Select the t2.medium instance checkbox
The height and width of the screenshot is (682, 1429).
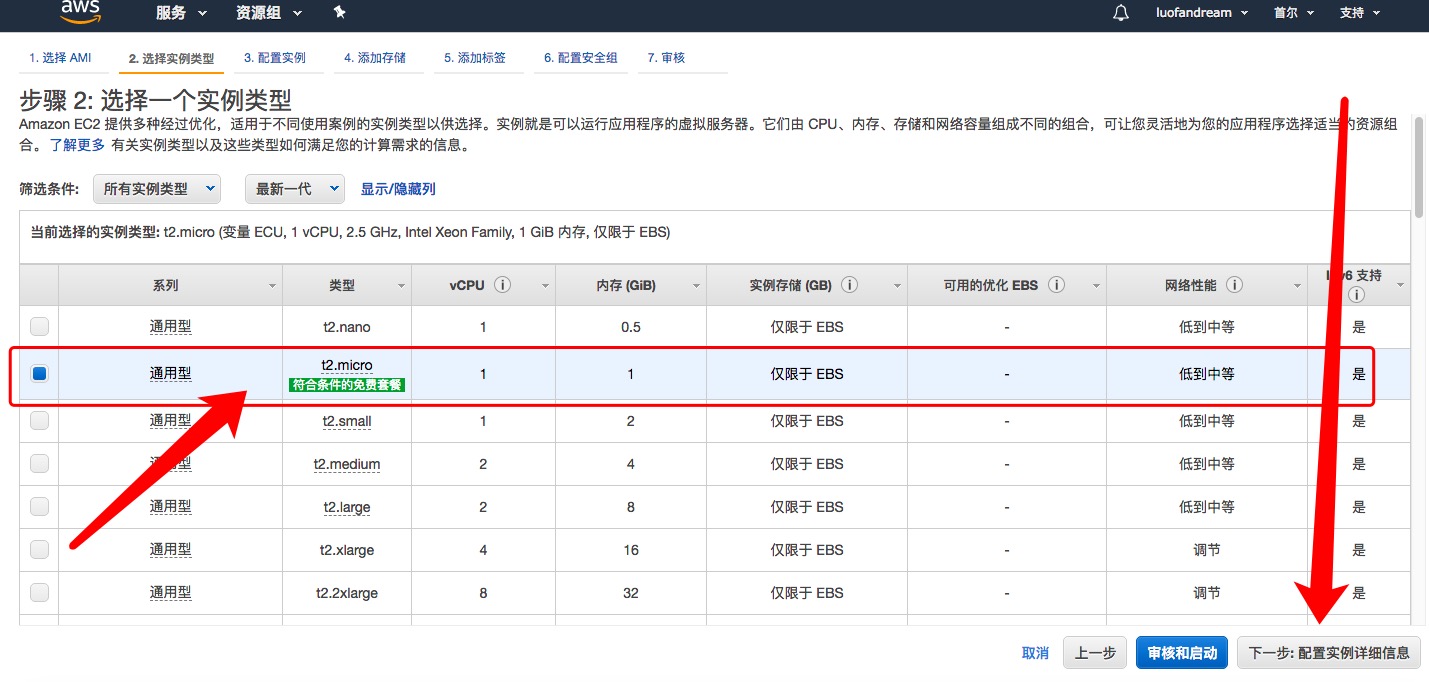(x=39, y=463)
